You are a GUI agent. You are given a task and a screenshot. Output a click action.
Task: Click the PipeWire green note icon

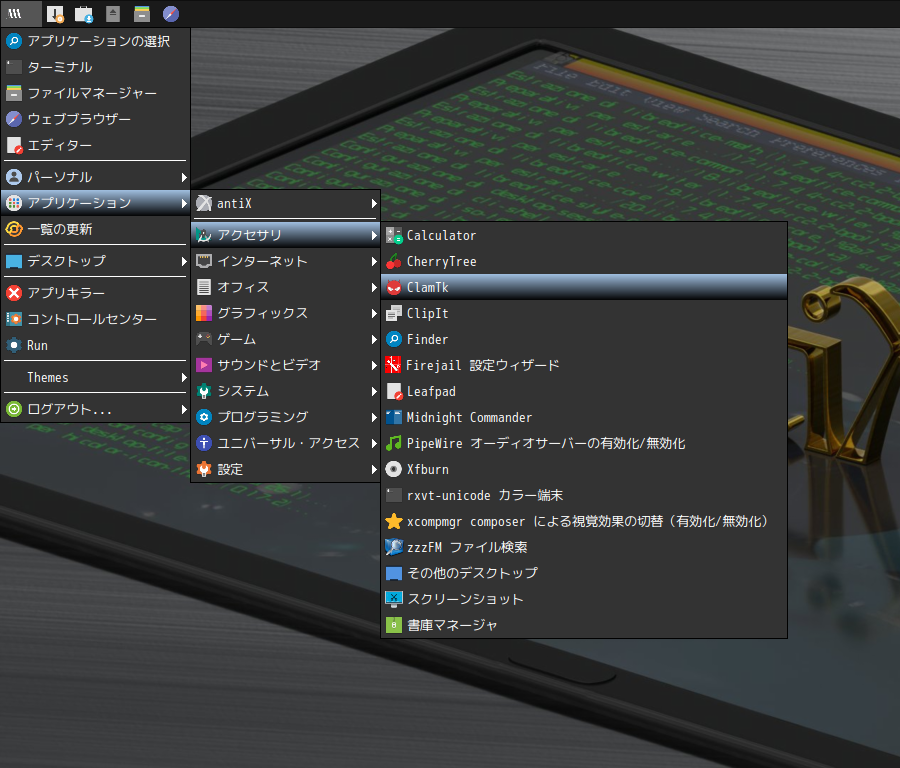394,443
